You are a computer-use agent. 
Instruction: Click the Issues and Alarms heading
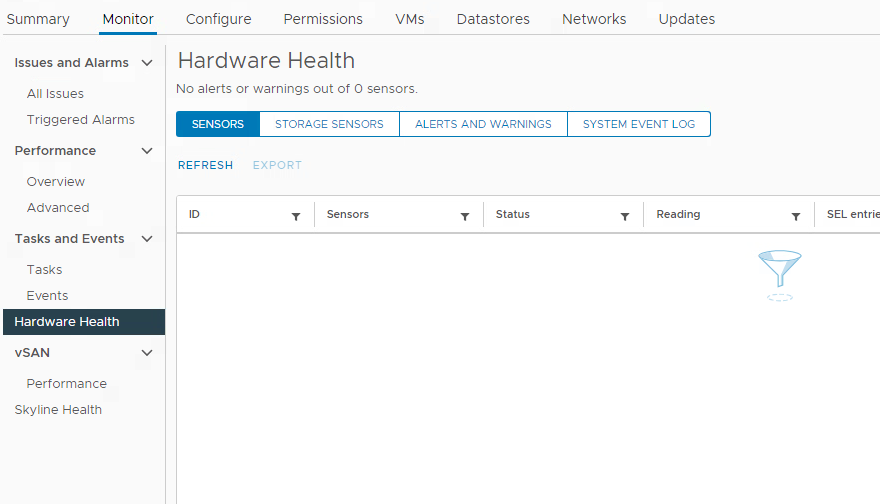click(x=71, y=63)
